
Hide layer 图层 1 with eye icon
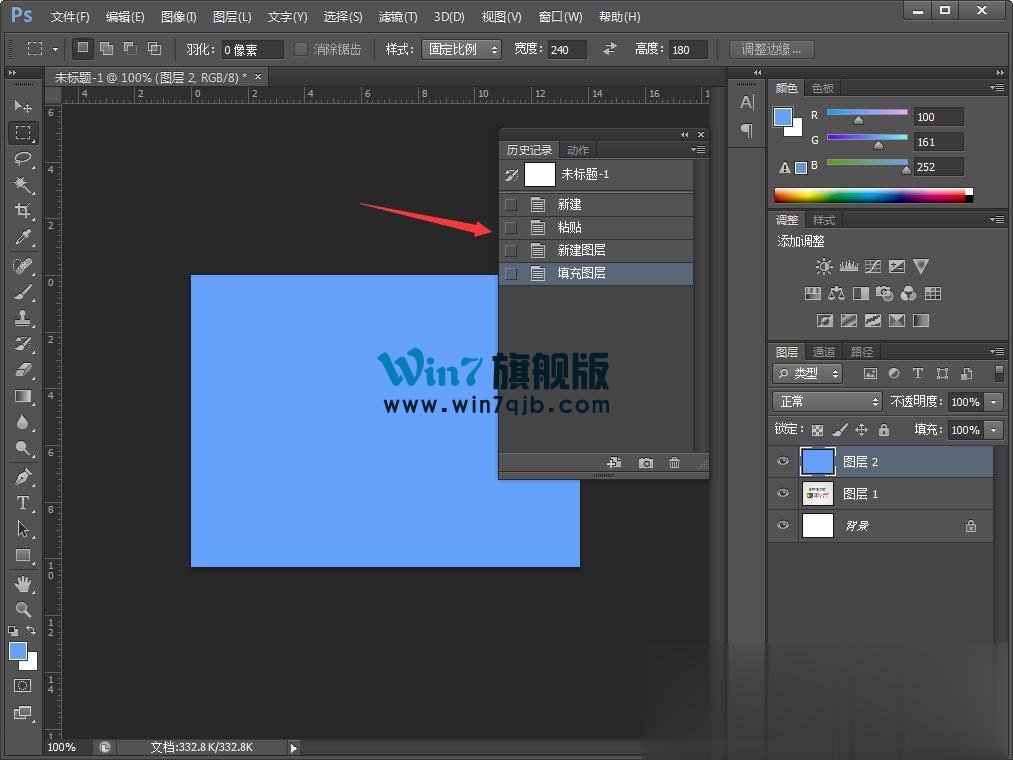[x=783, y=493]
